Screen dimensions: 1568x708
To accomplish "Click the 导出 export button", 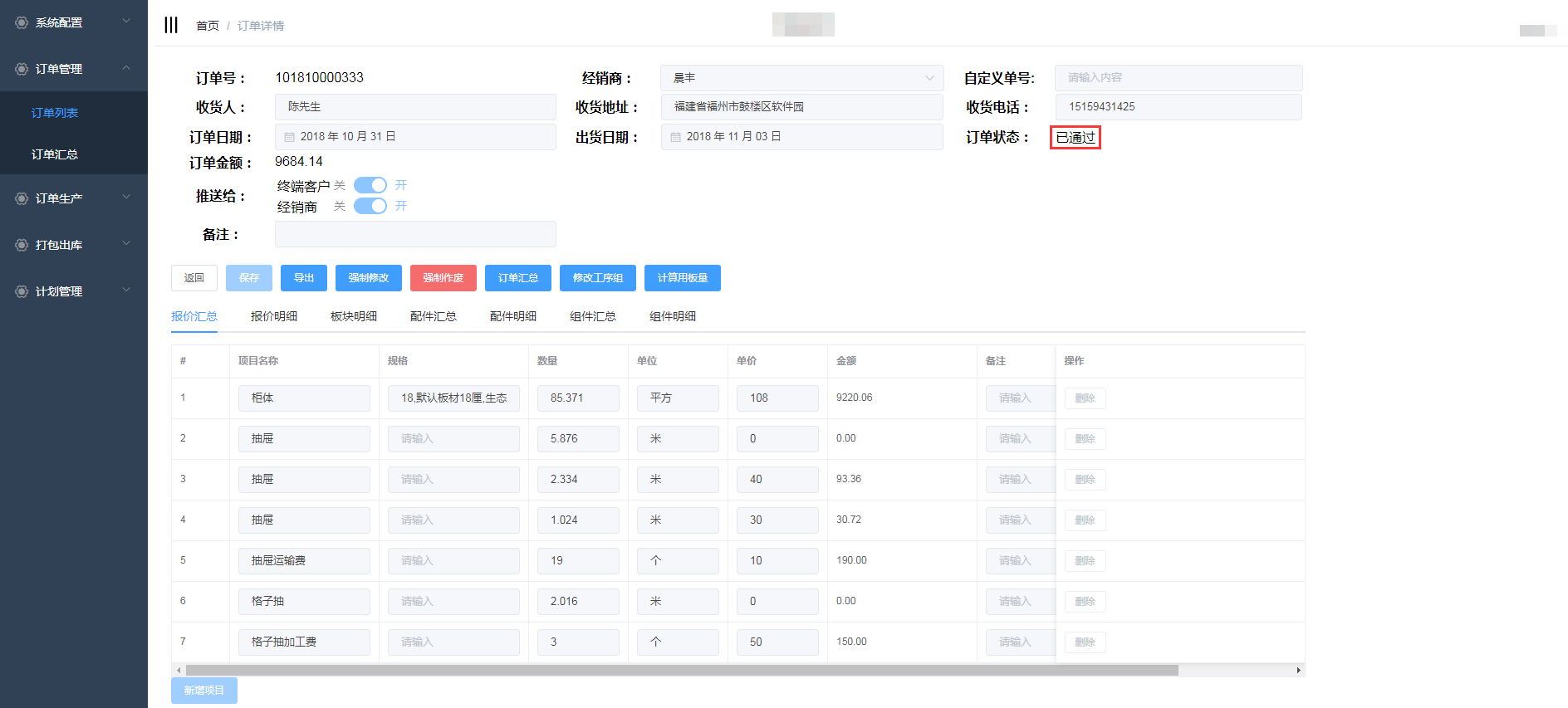I will pos(304,278).
